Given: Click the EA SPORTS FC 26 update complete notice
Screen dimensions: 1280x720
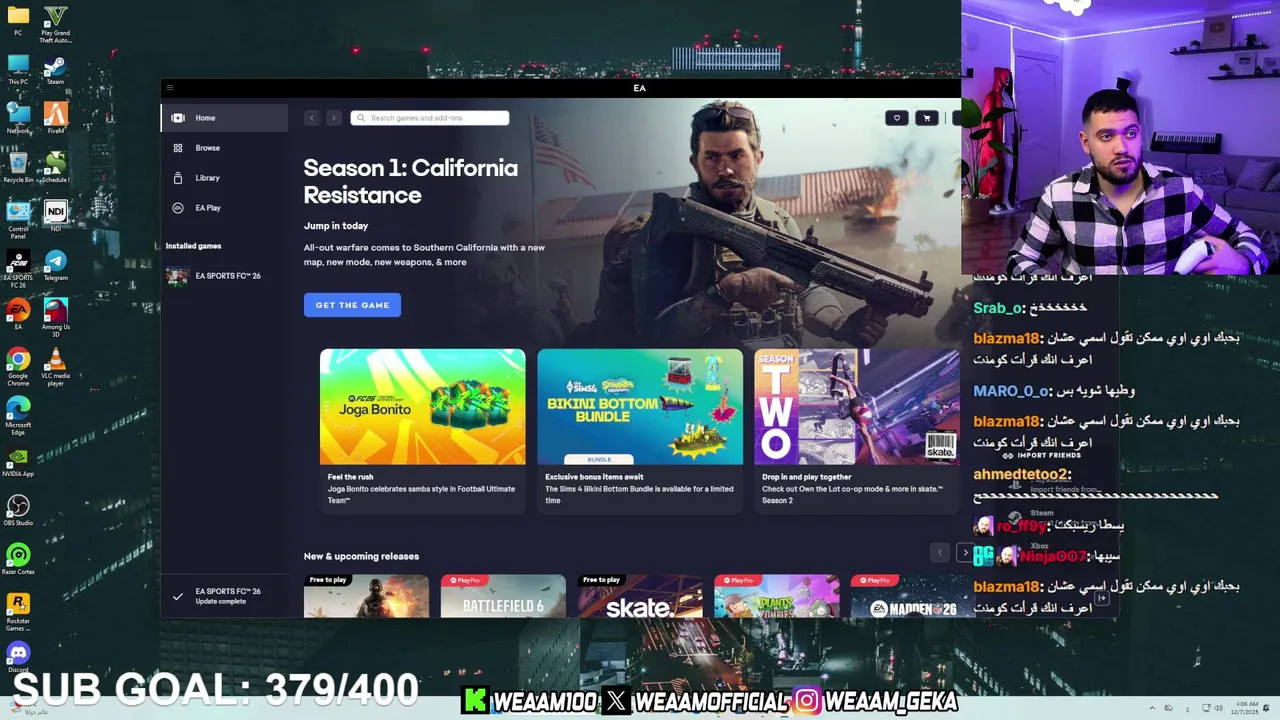Looking at the screenshot, I should click(x=224, y=596).
